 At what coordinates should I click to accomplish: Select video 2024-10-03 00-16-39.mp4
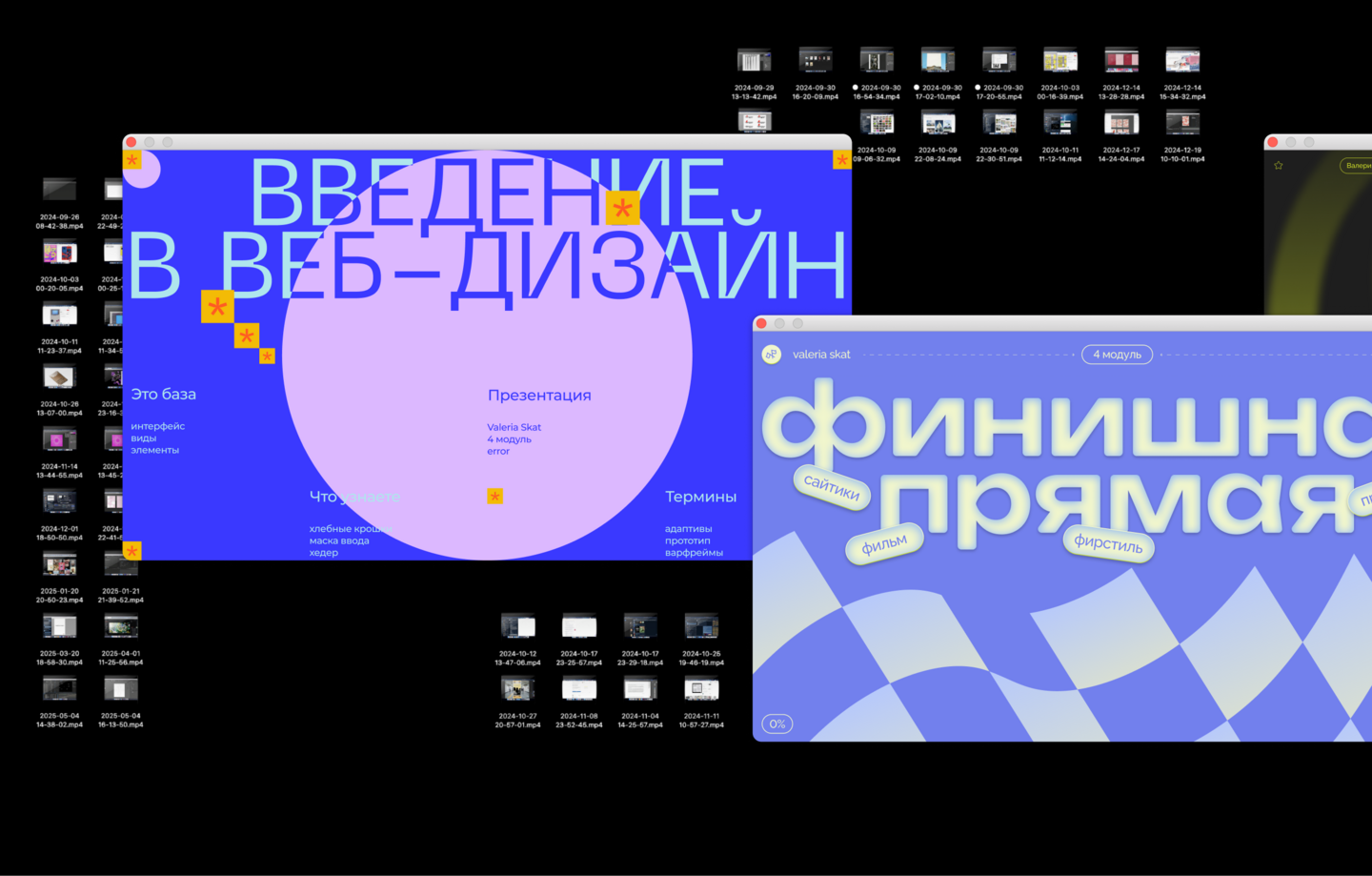click(x=1059, y=74)
